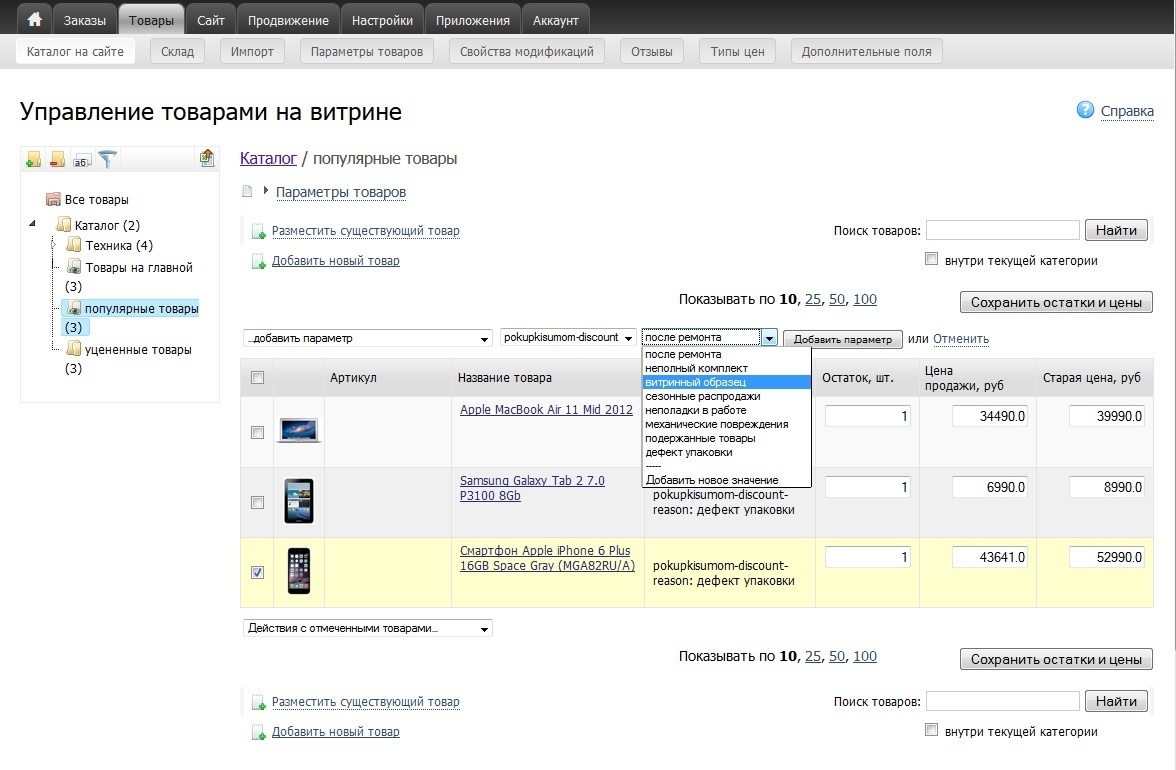Switch to the 'Типы цен' sub-tab

(737, 51)
